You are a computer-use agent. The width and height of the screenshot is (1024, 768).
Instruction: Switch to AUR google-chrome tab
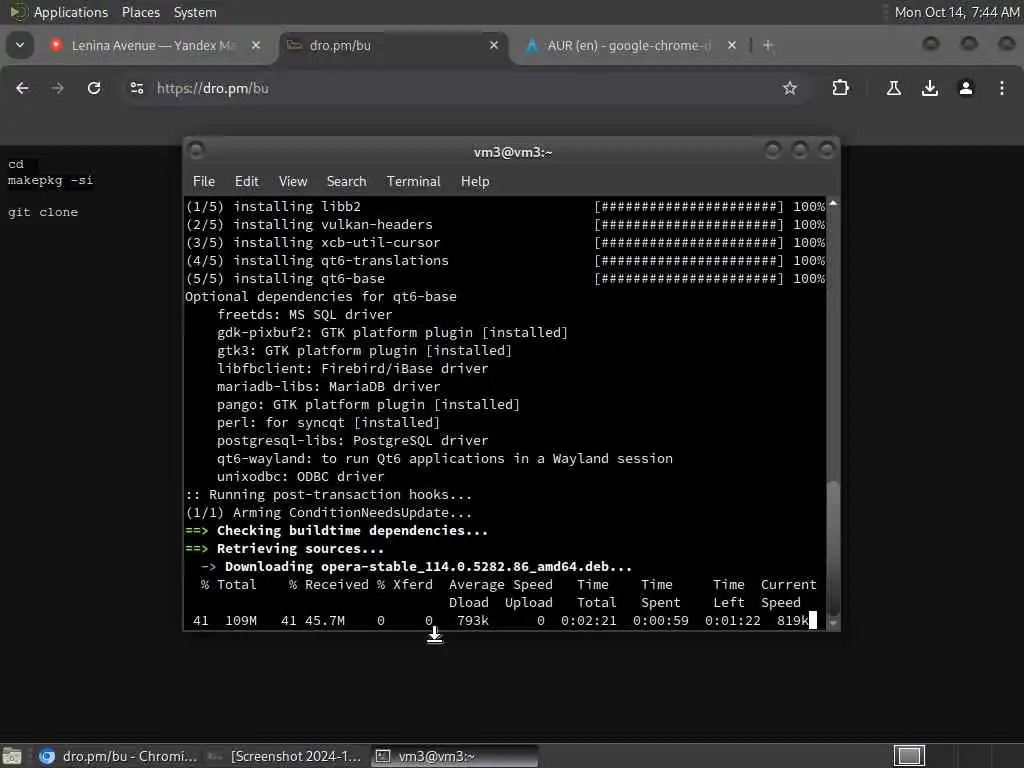coord(630,46)
